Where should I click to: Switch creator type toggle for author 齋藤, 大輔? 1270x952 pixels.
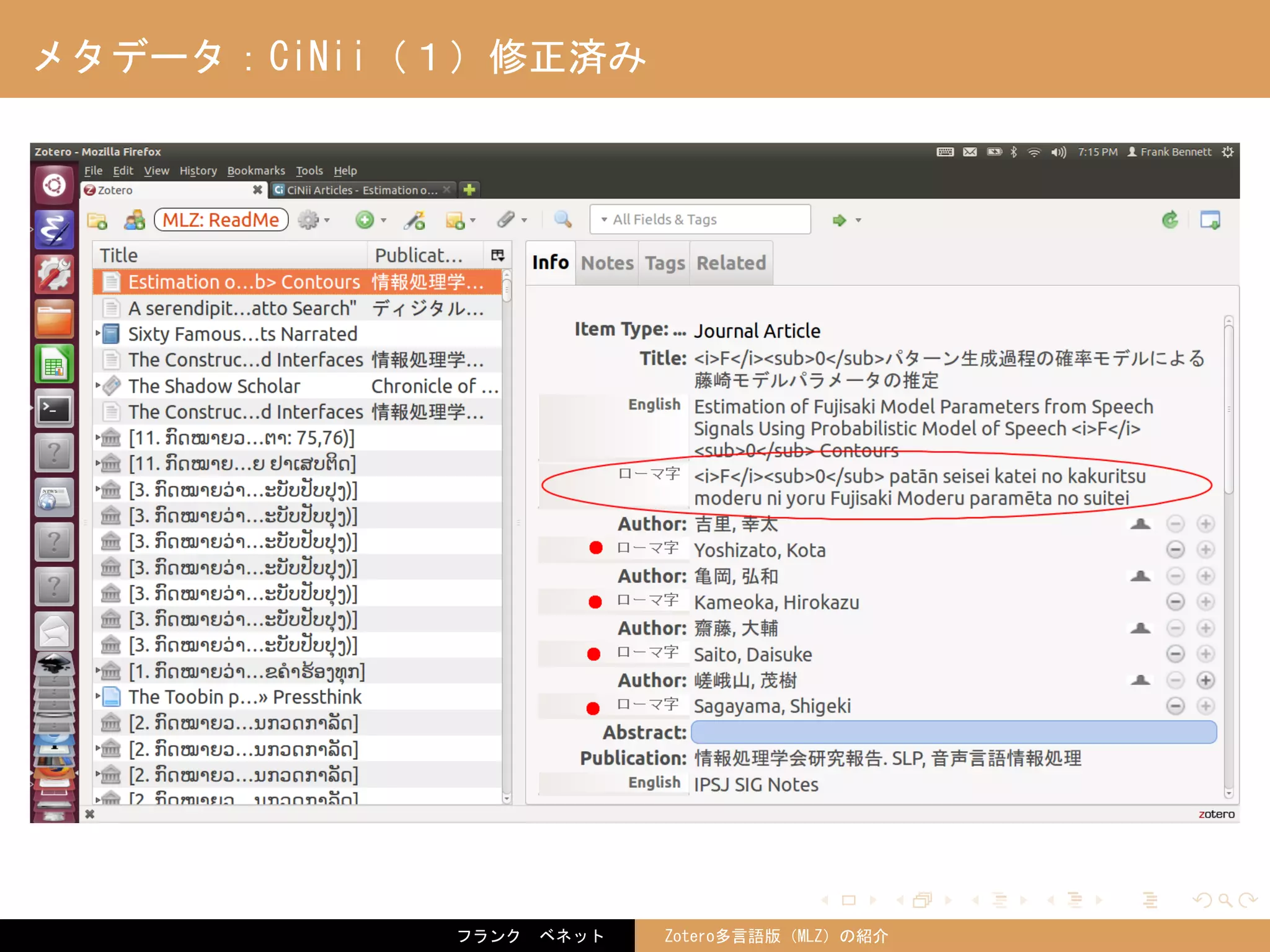tap(1140, 628)
